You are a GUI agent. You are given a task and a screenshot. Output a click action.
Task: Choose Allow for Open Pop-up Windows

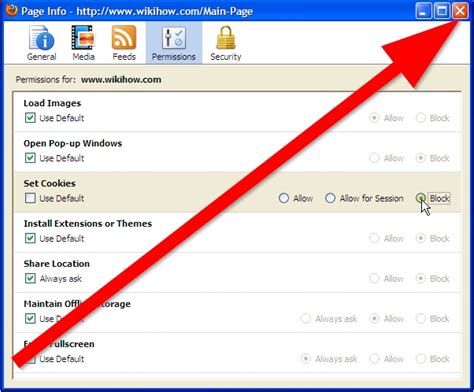[x=374, y=158]
